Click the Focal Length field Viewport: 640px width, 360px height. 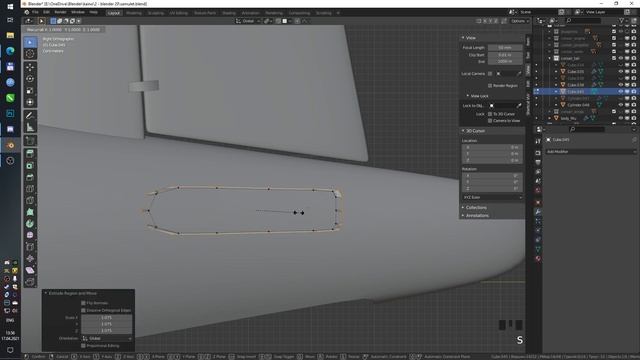(505, 48)
